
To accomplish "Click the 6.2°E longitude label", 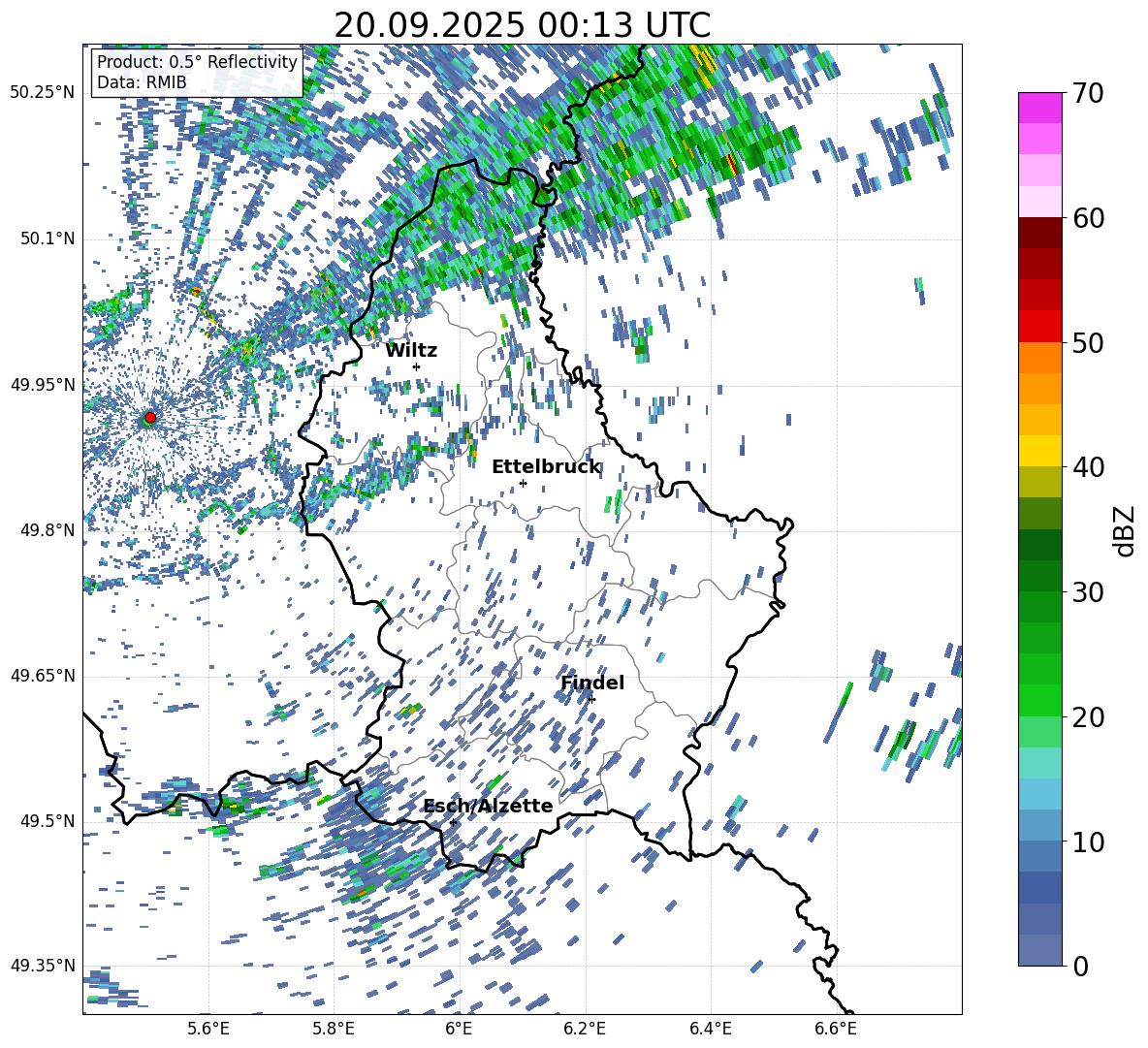I will click(x=585, y=1029).
